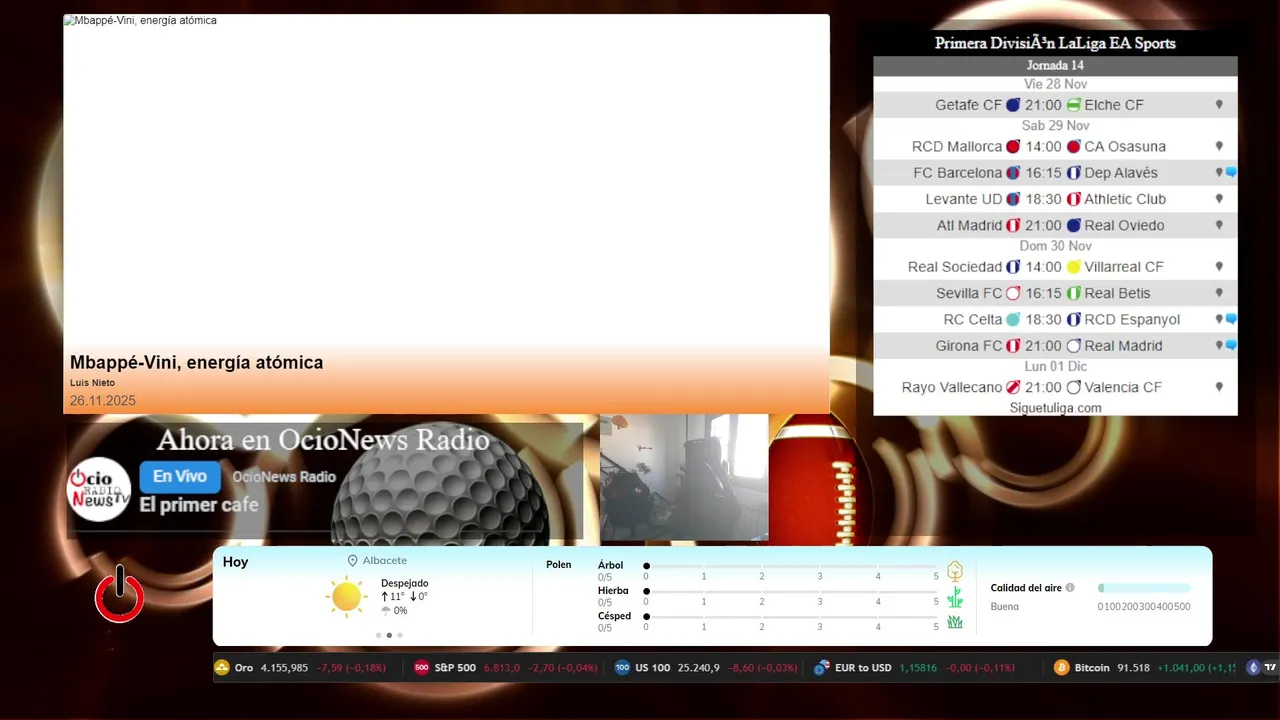Screen dimensions: 1280x720
Task: Click the Hierba plant pollen icon
Action: pyautogui.click(x=955, y=597)
